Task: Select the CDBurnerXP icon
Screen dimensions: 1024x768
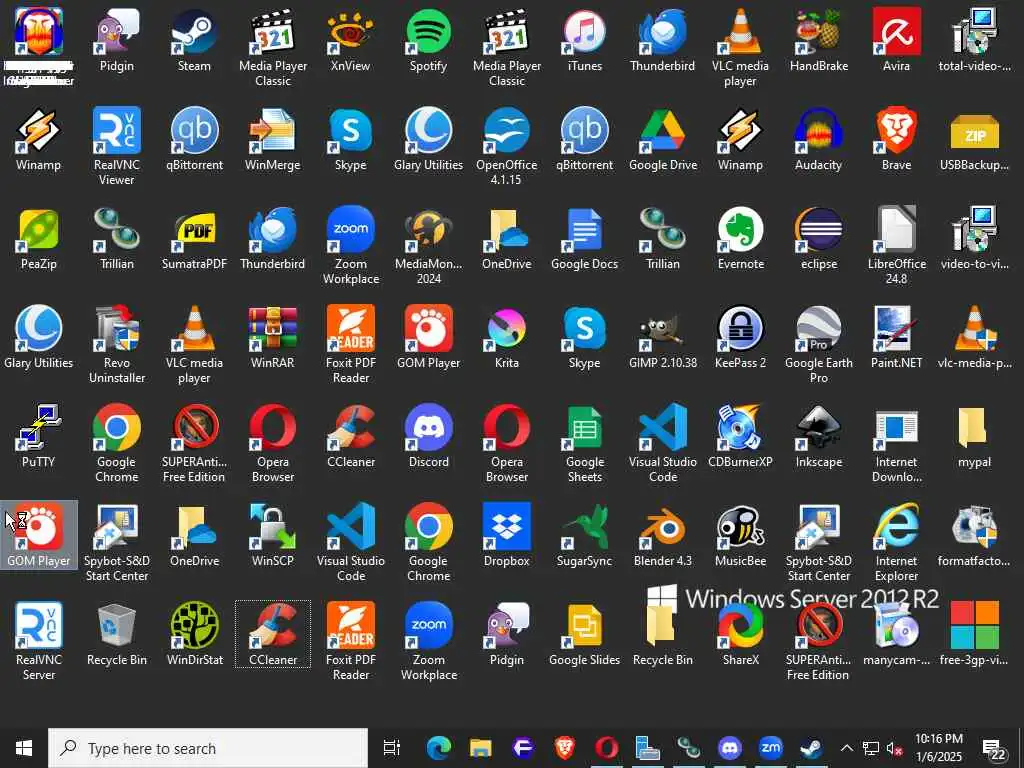Action: click(741, 437)
